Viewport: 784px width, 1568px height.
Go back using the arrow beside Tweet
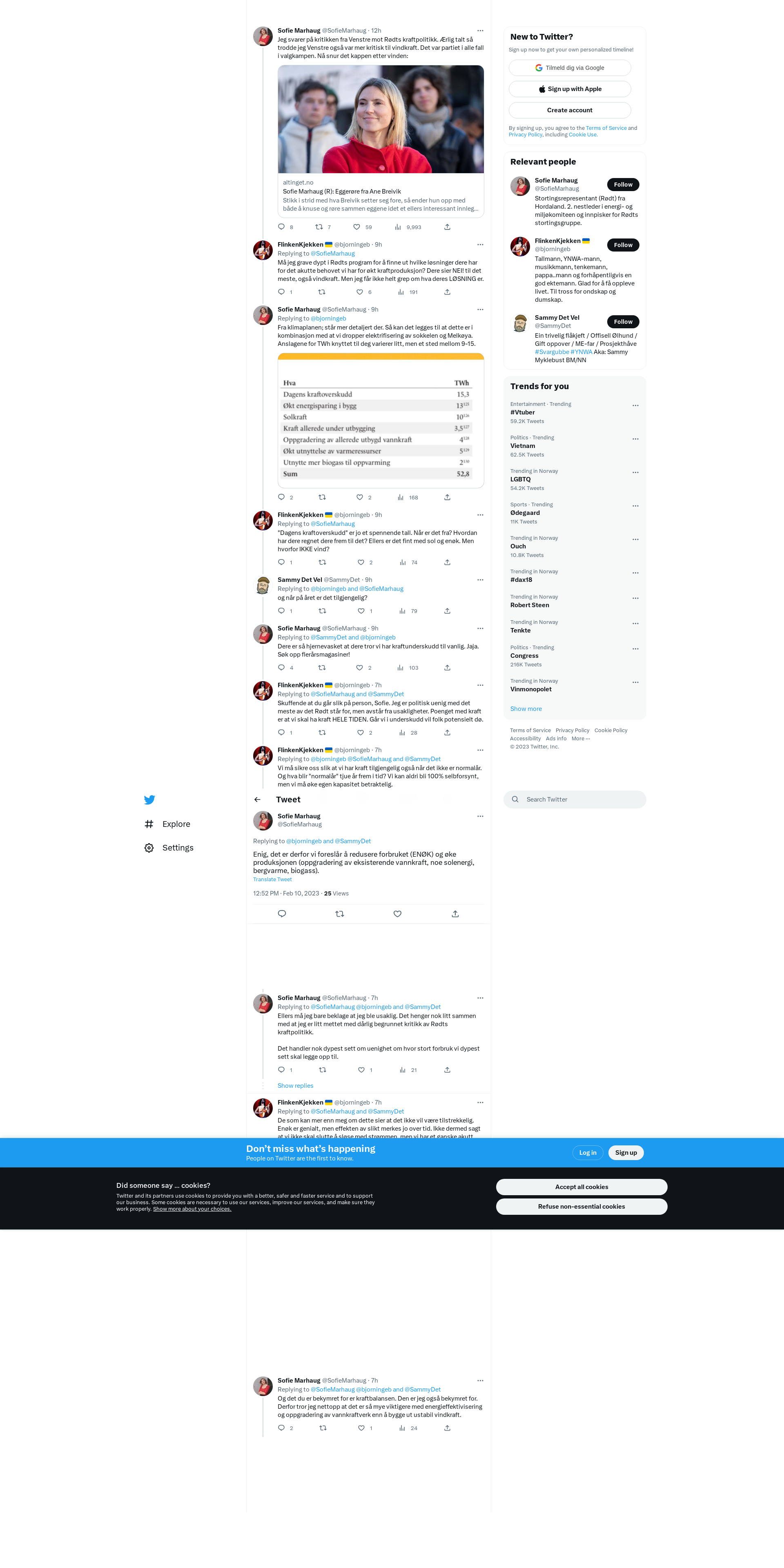[x=258, y=799]
